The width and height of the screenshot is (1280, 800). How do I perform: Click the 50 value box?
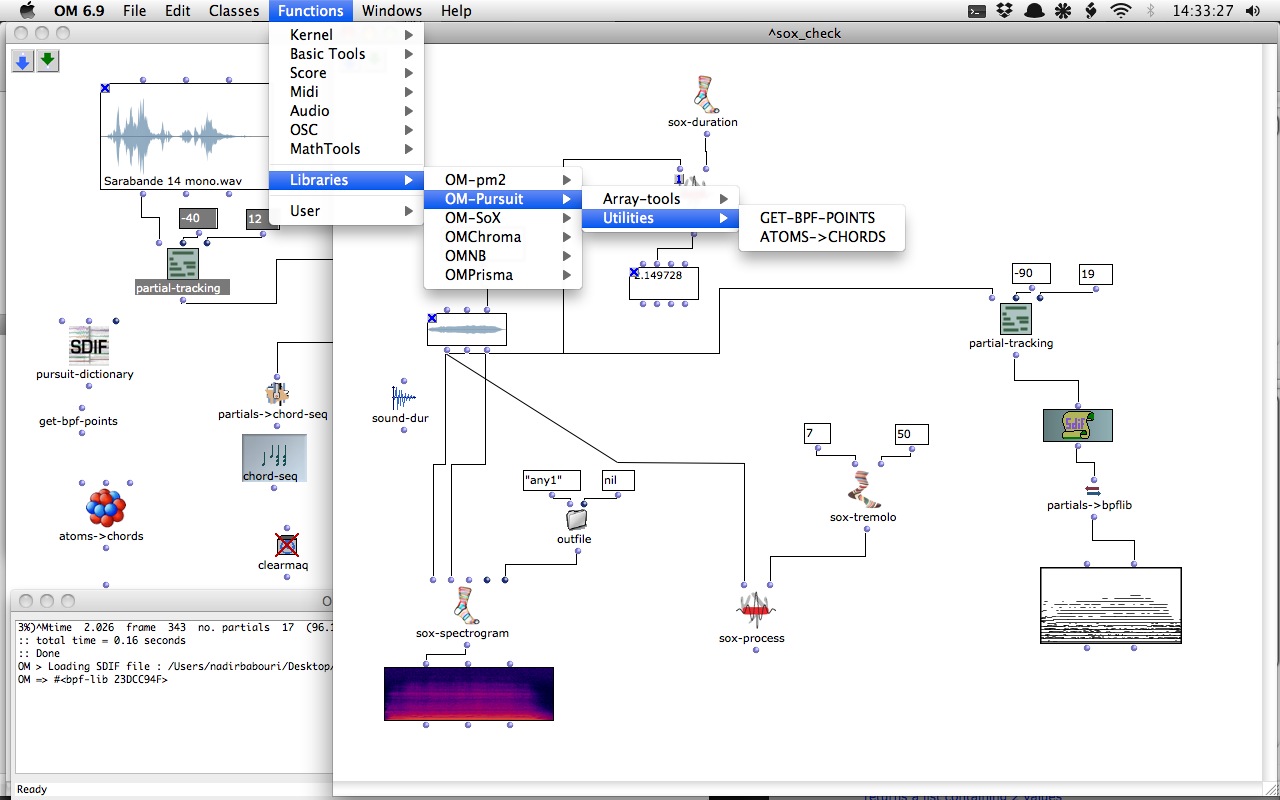pyautogui.click(x=911, y=434)
